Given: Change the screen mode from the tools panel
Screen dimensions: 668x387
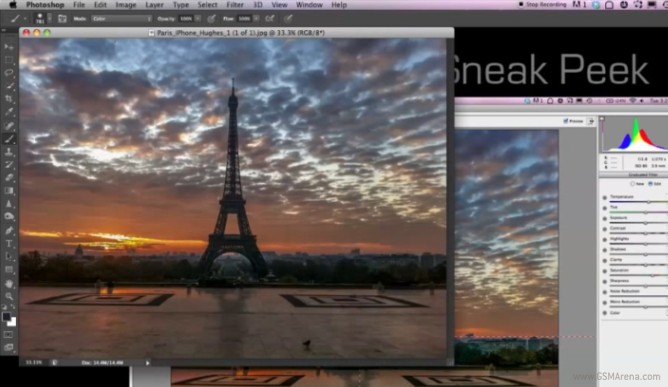Looking at the screenshot, I should (x=9, y=348).
